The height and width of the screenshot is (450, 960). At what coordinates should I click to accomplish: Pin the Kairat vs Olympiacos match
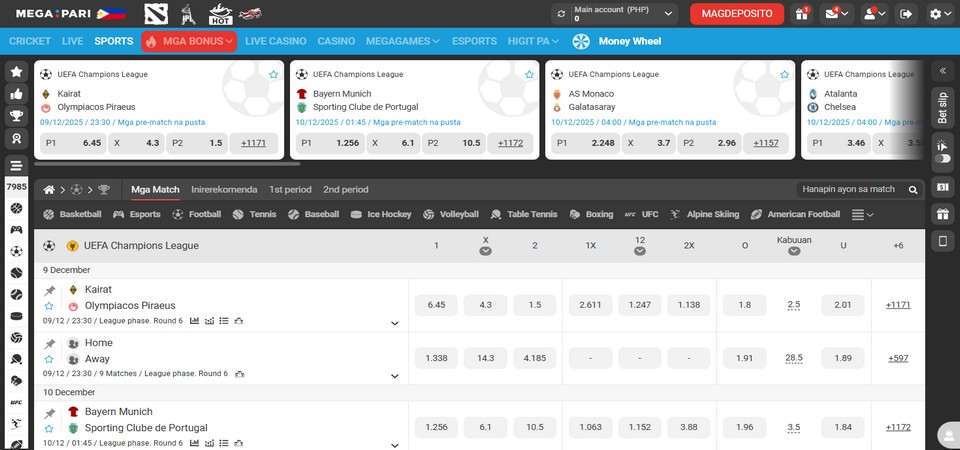(50, 290)
